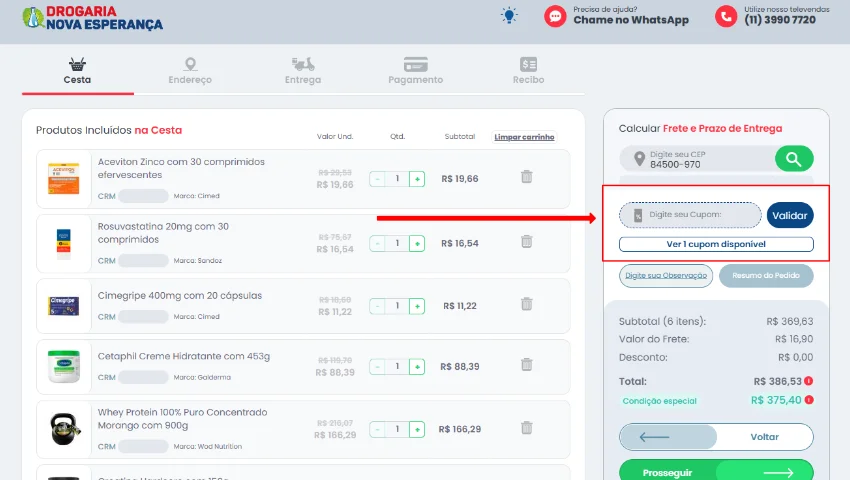This screenshot has height=480, width=850.
Task: Focus the Digite seu Cupom field
Action: click(690, 215)
